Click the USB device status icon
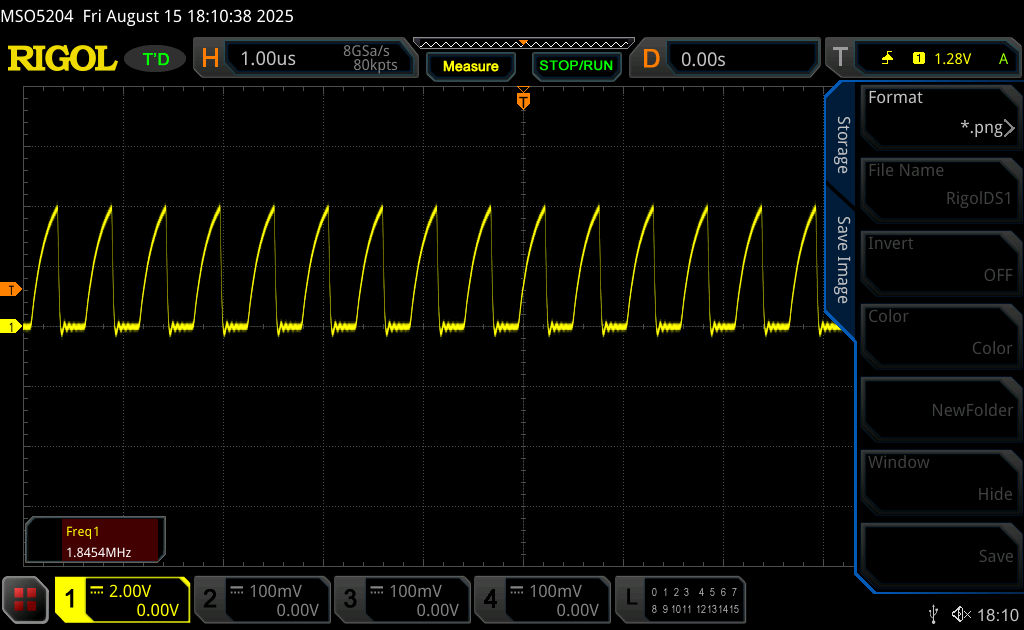The height and width of the screenshot is (630, 1024). [933, 613]
